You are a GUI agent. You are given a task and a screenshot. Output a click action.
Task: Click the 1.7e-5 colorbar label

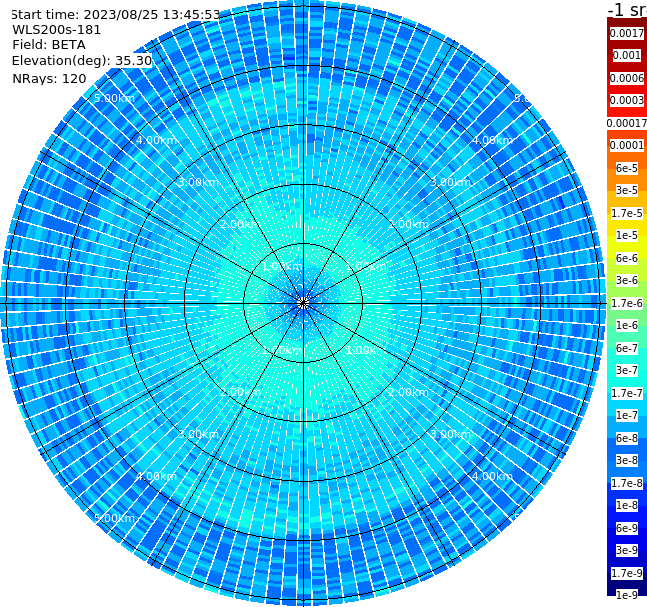pyautogui.click(x=627, y=213)
